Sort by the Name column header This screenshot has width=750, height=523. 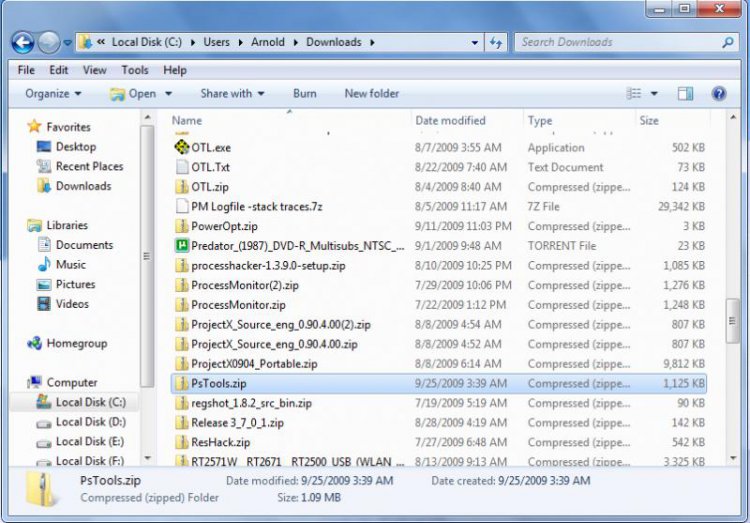[x=187, y=121]
